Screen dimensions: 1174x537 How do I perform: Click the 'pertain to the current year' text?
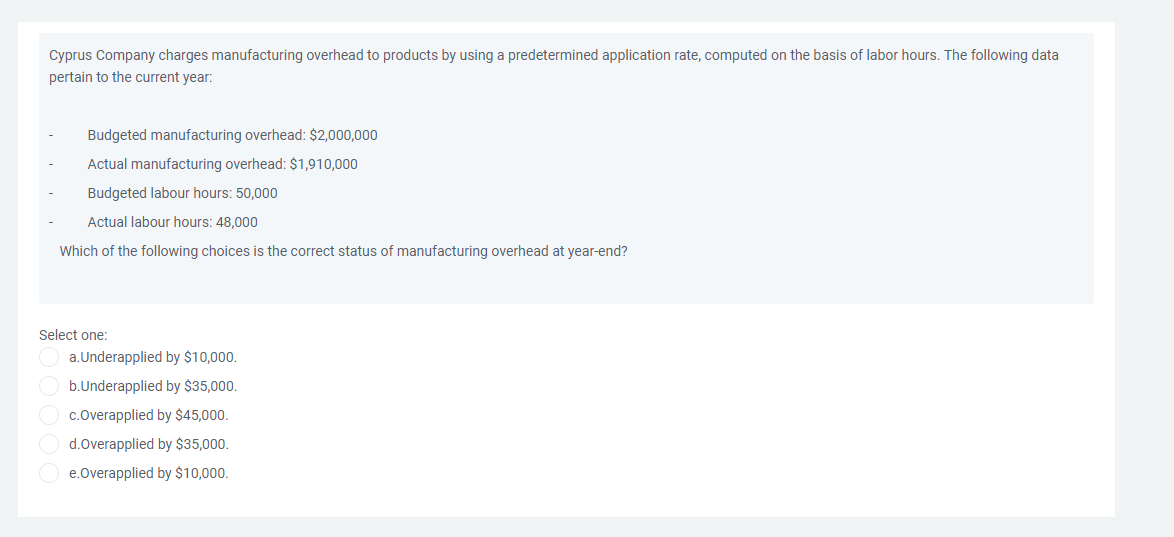tap(130, 77)
